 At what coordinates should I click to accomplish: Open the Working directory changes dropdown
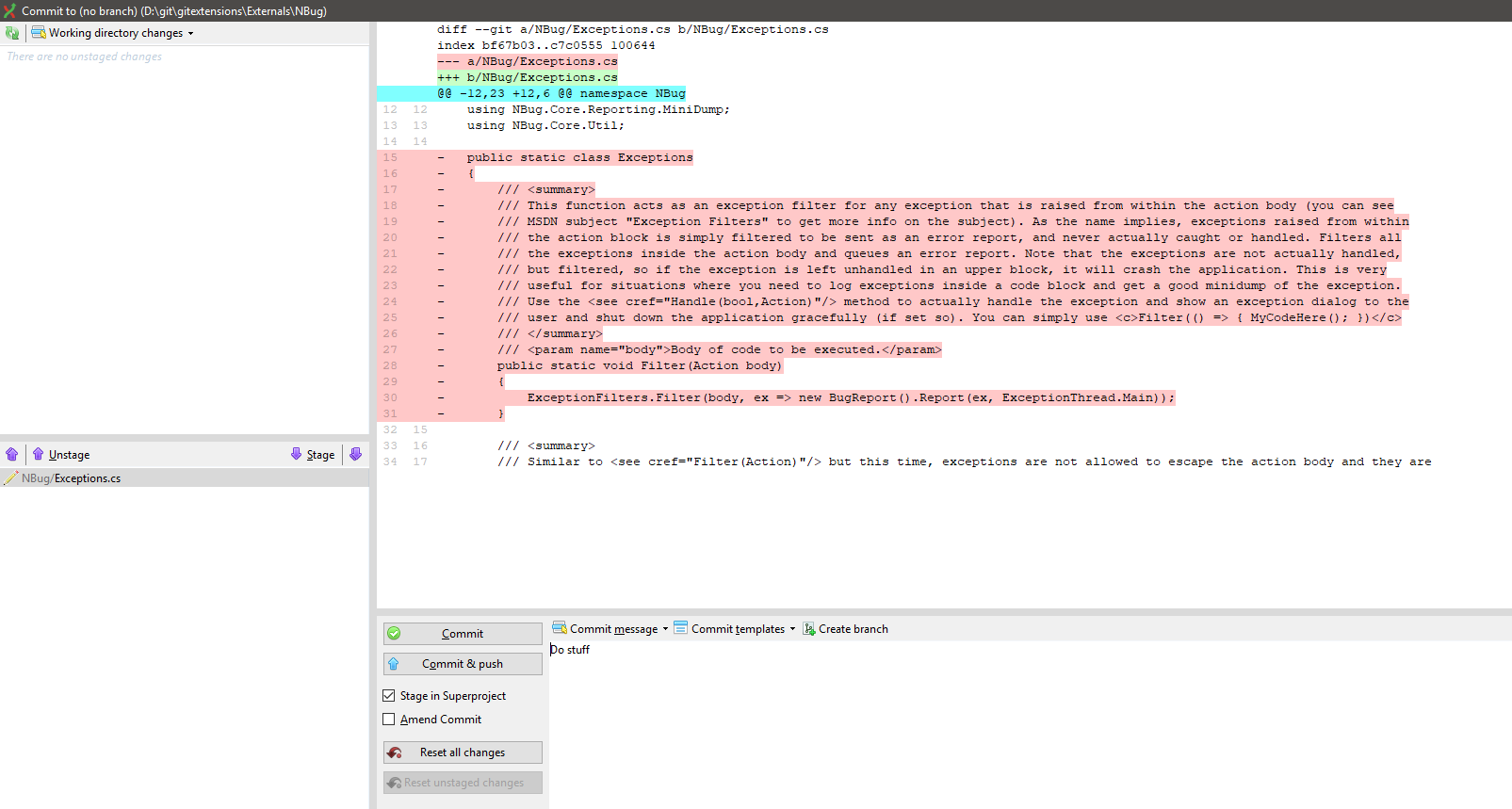pos(112,33)
